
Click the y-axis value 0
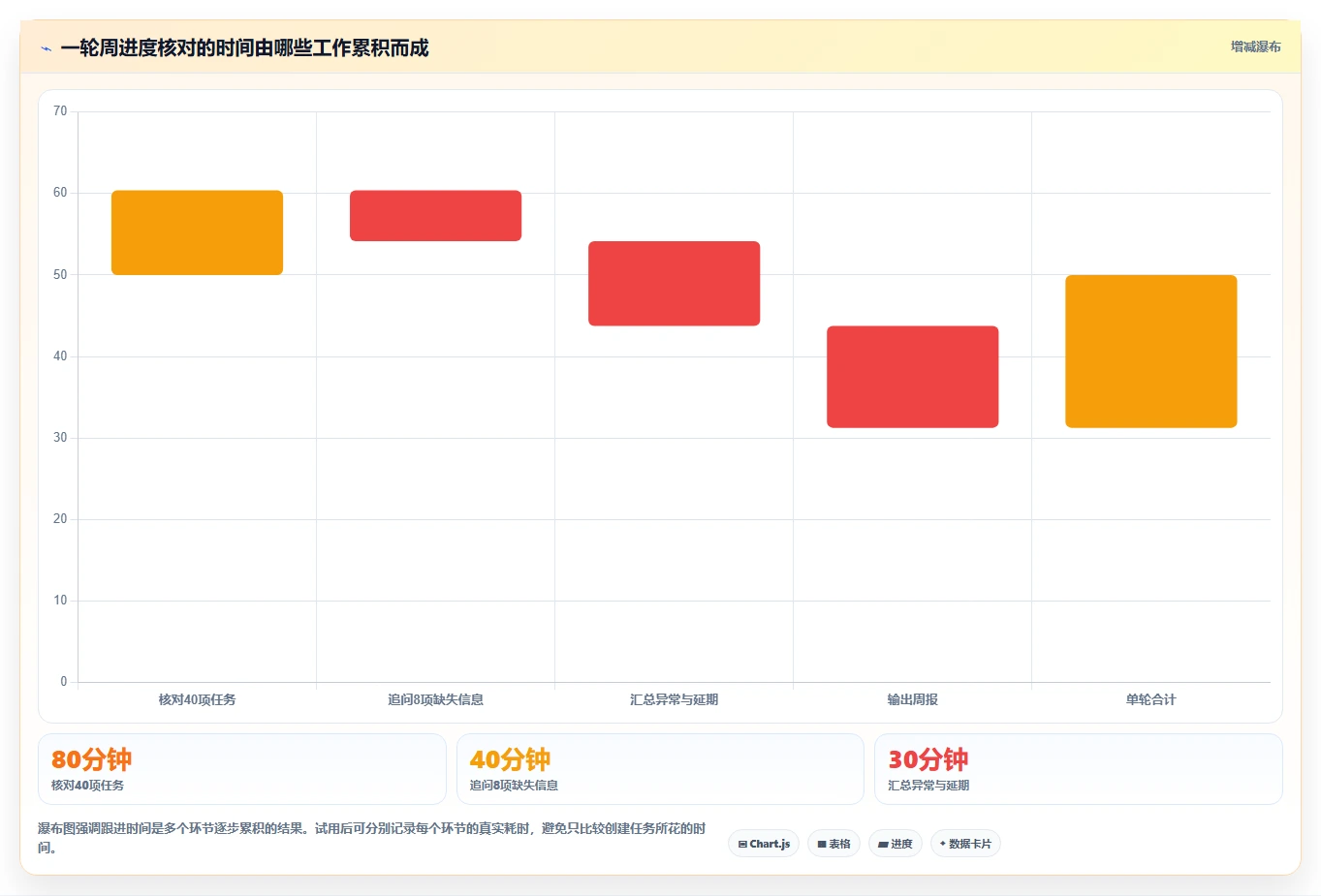tap(64, 682)
